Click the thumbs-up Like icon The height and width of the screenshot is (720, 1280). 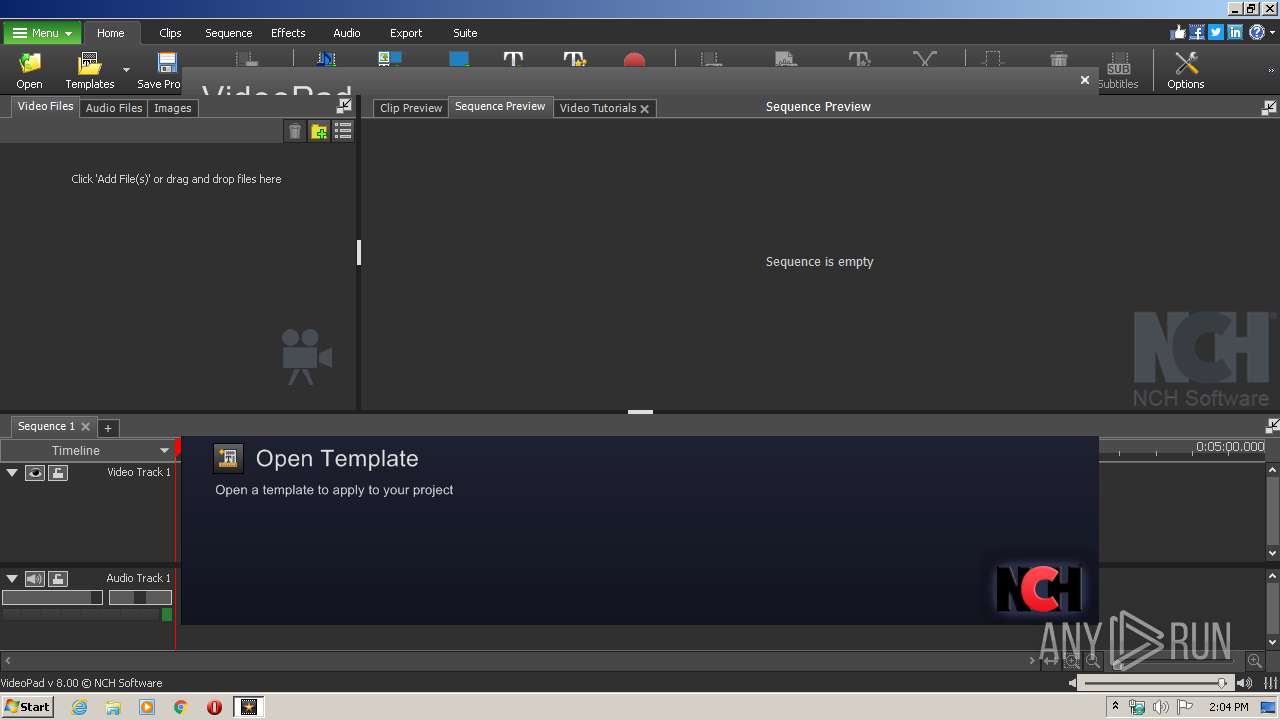click(x=1178, y=32)
